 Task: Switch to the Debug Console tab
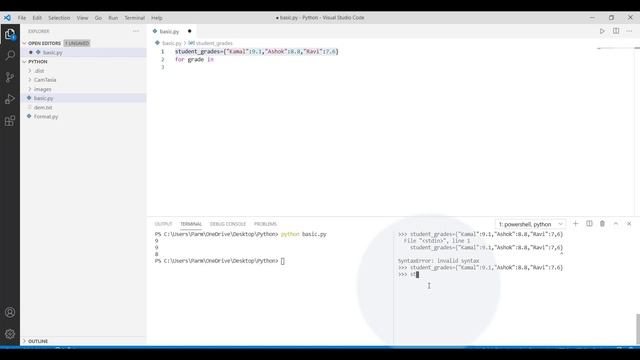228,224
